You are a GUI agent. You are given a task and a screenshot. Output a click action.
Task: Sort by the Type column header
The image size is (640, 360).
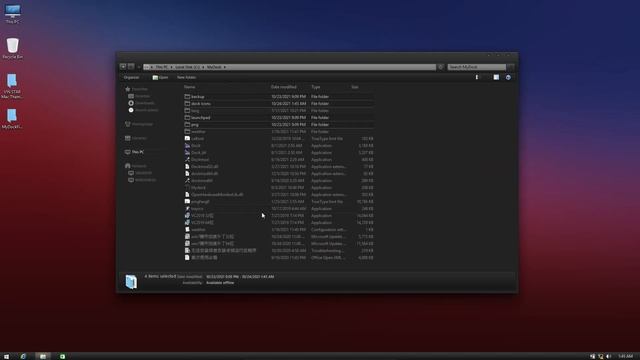click(316, 87)
